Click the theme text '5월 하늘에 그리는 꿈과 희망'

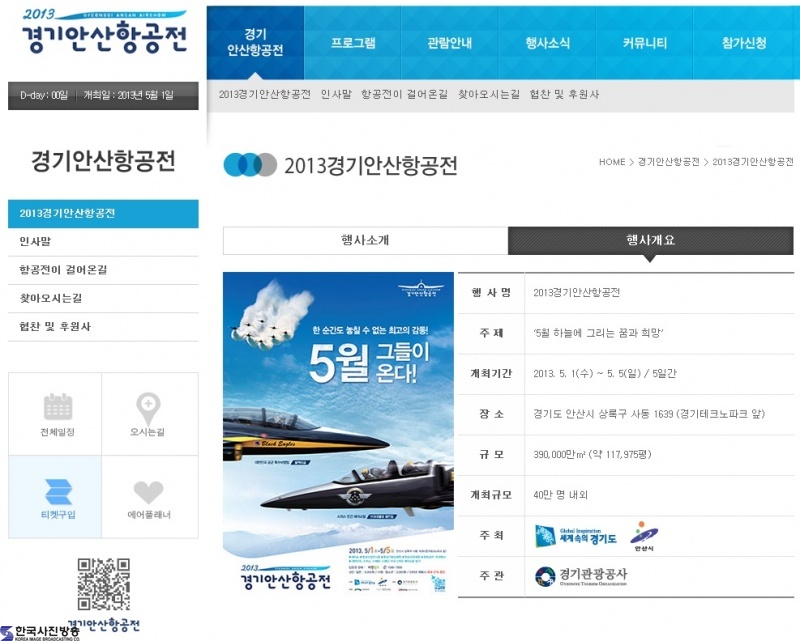click(x=598, y=333)
